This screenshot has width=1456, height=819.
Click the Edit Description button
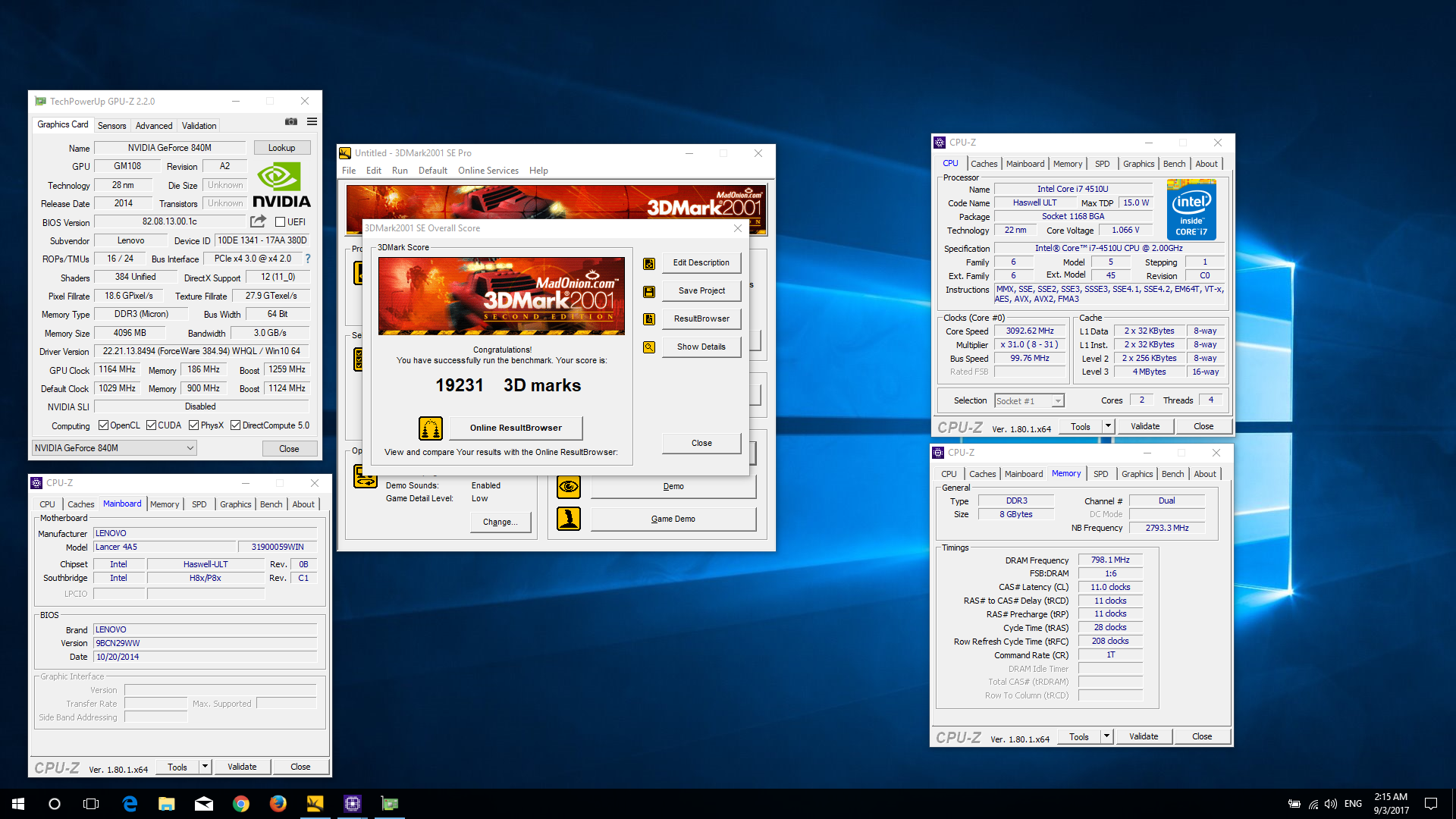(701, 262)
